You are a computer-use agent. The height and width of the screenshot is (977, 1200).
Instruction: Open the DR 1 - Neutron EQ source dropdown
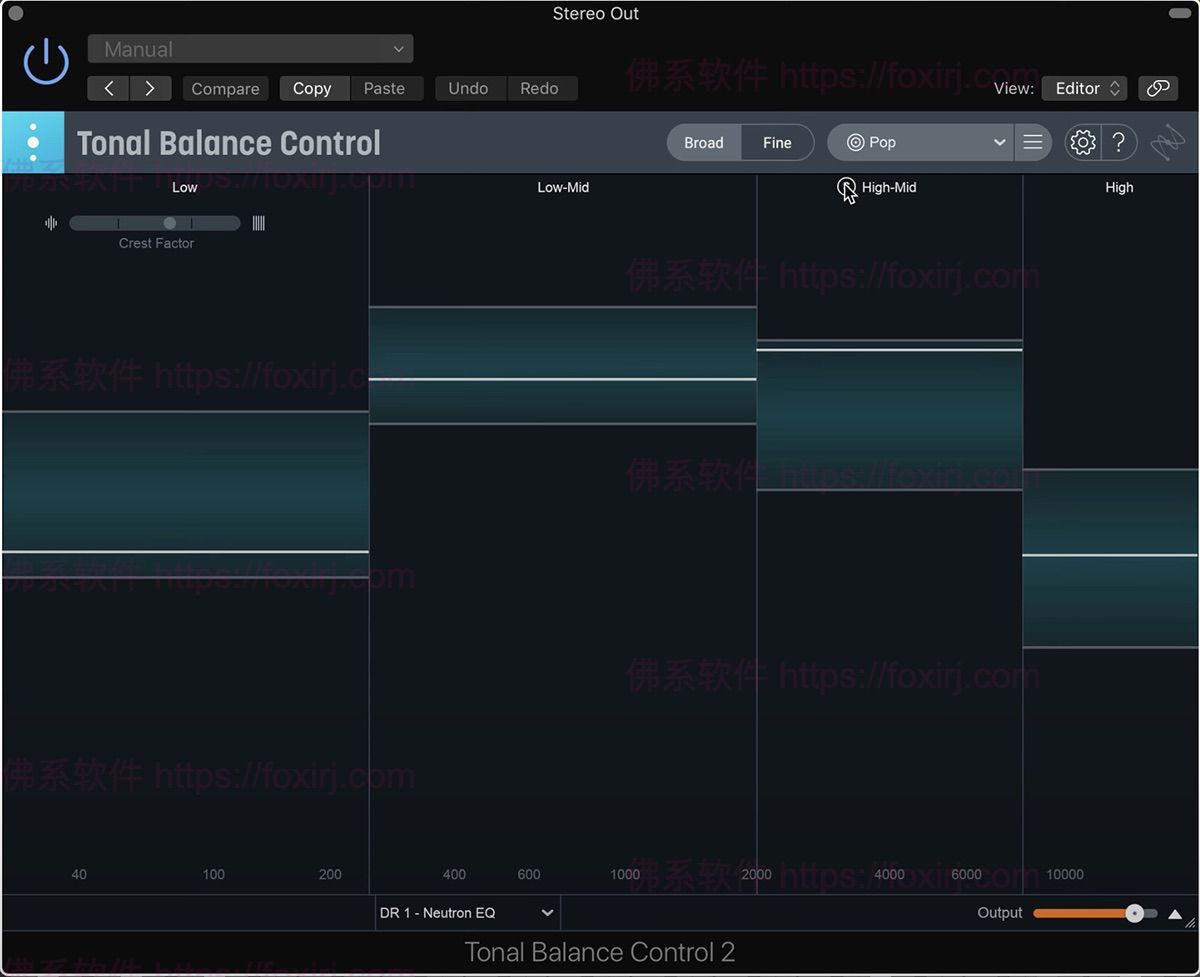click(x=466, y=912)
